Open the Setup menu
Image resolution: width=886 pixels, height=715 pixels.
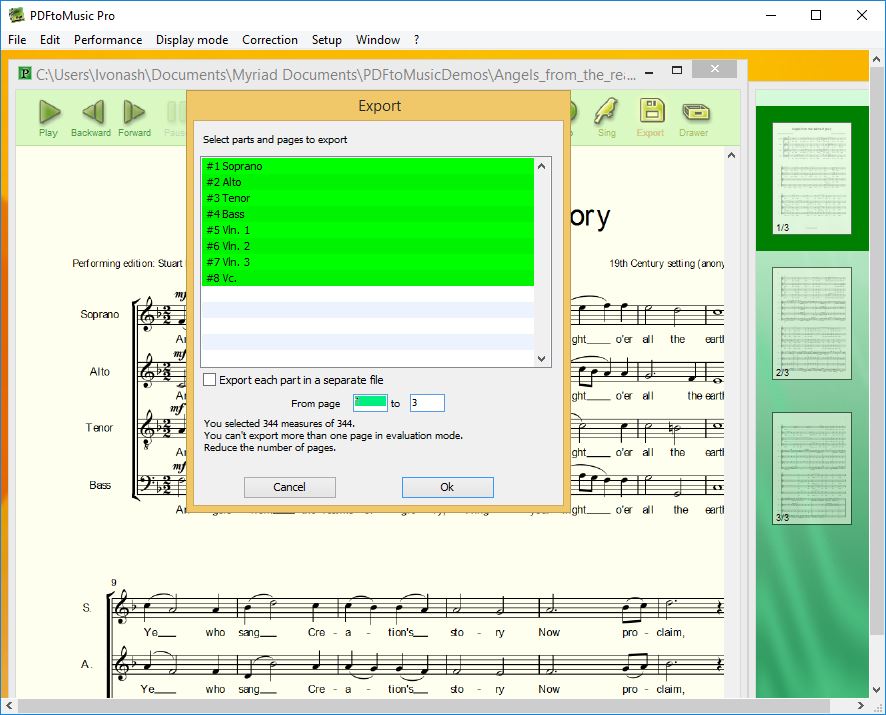(x=327, y=40)
